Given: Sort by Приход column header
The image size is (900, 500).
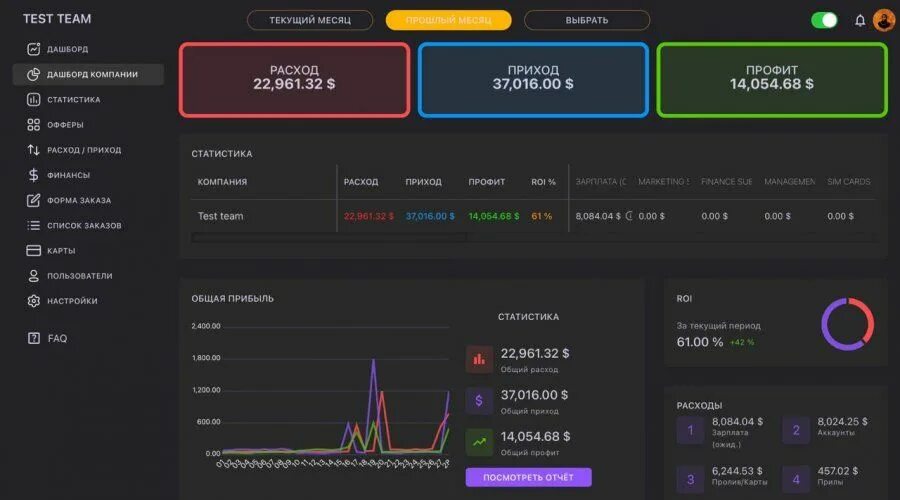Looking at the screenshot, I should click(x=424, y=181).
